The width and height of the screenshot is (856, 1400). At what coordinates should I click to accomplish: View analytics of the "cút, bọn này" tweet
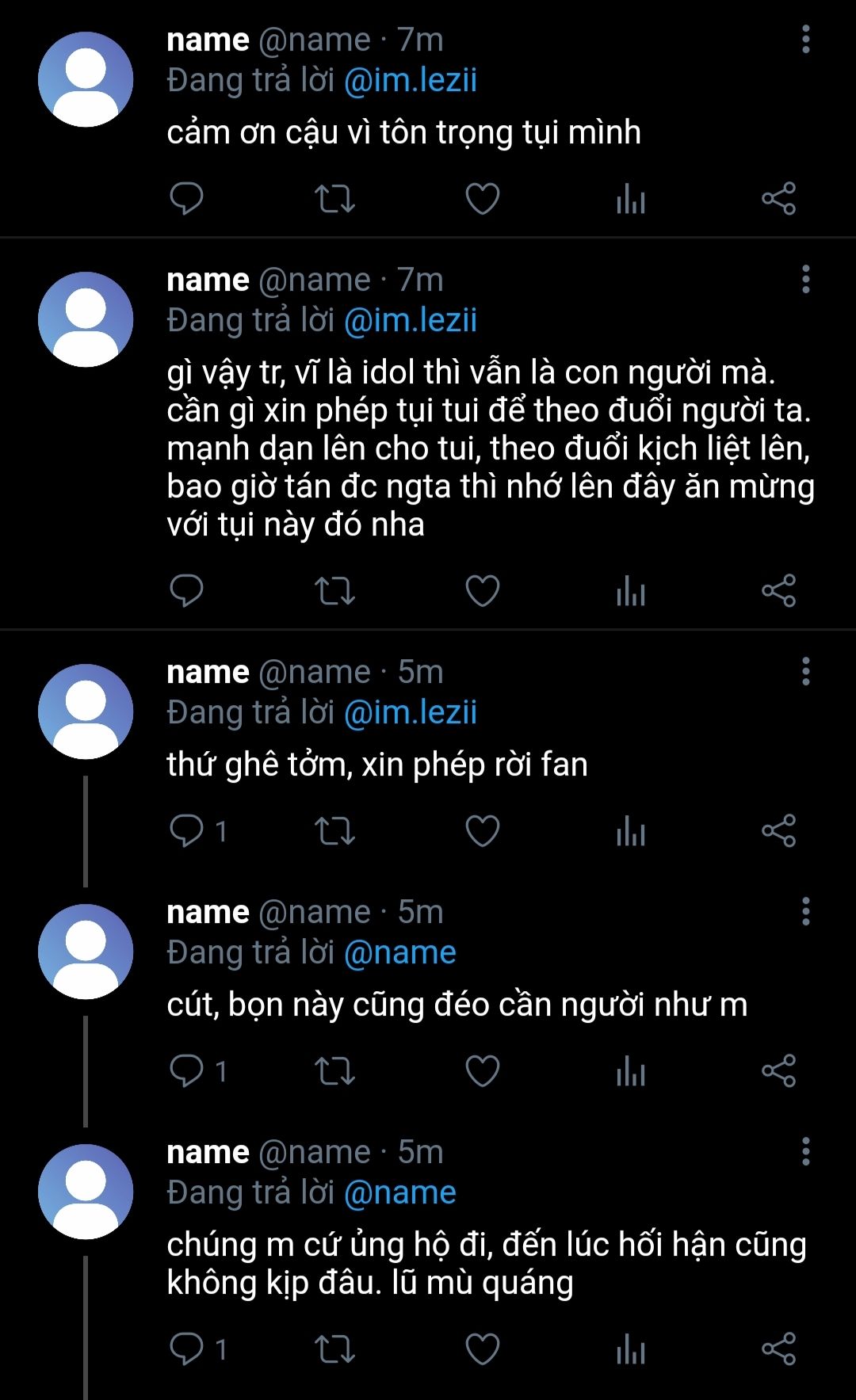(x=631, y=1070)
